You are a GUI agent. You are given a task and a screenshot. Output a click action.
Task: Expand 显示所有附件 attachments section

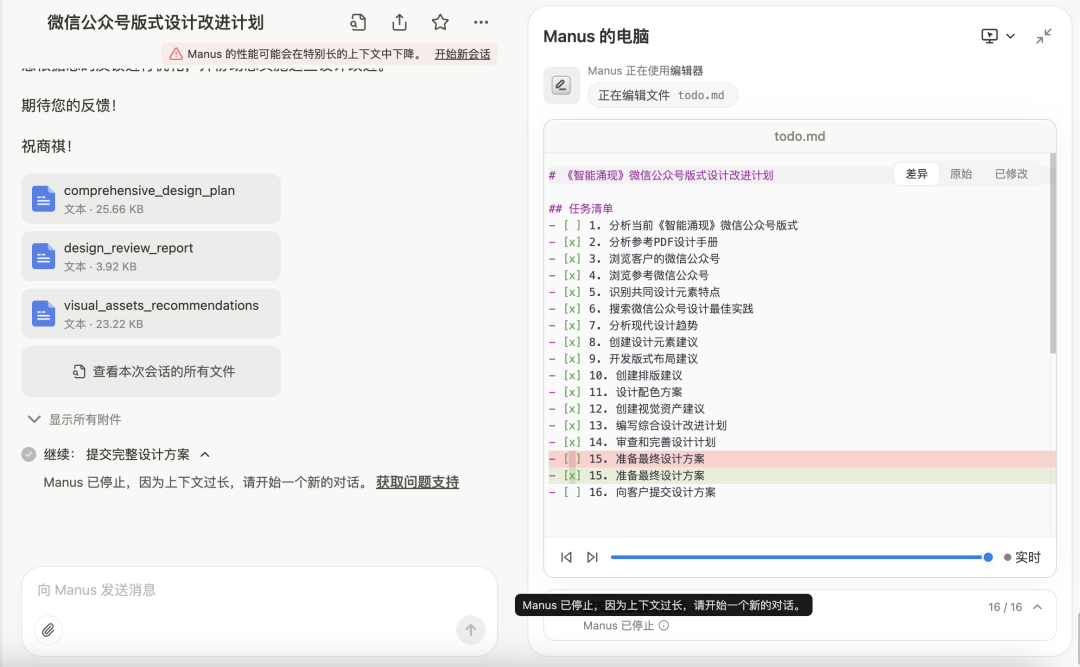[x=74, y=419]
